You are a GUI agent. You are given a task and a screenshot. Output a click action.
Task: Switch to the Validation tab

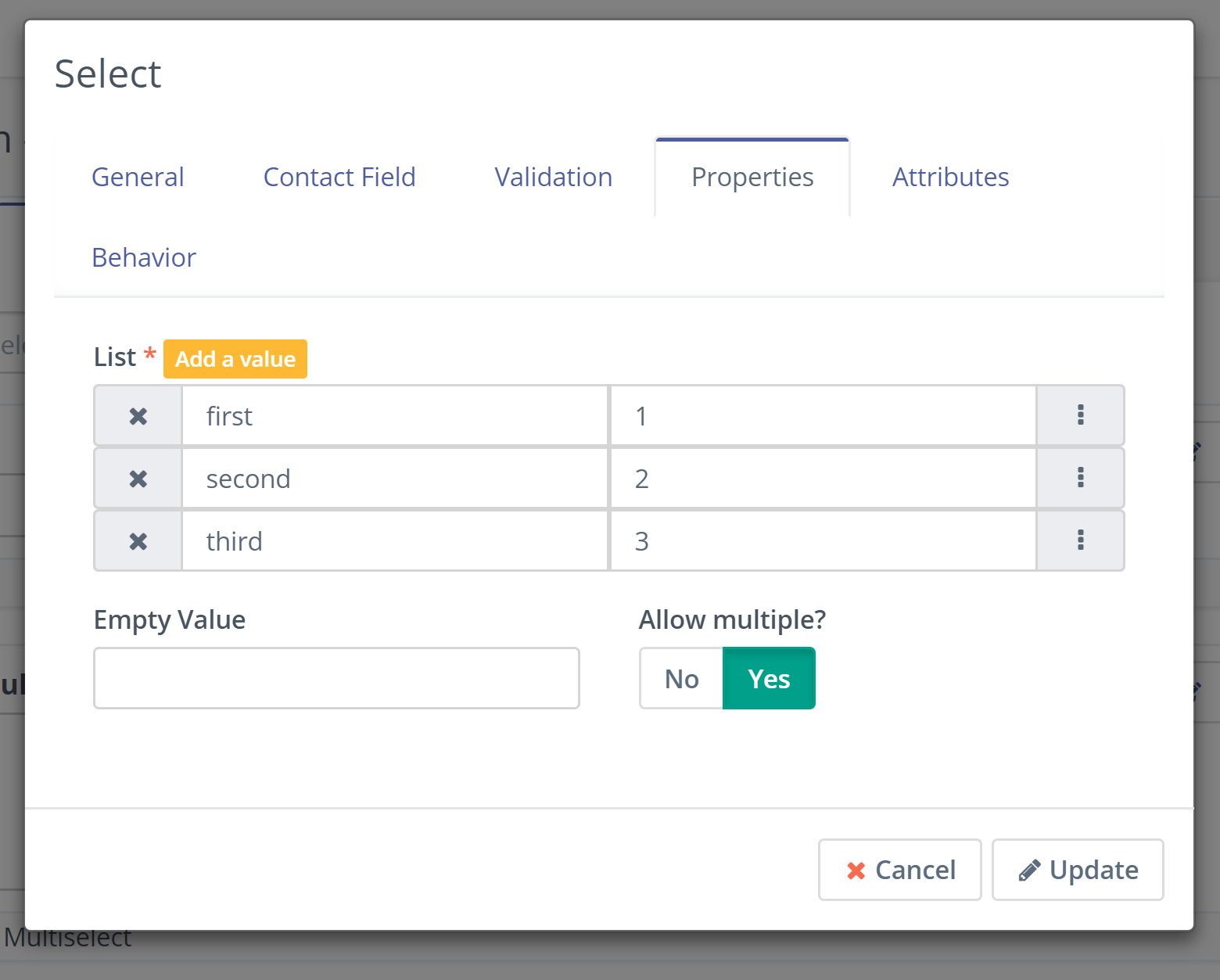pyautogui.click(x=553, y=177)
